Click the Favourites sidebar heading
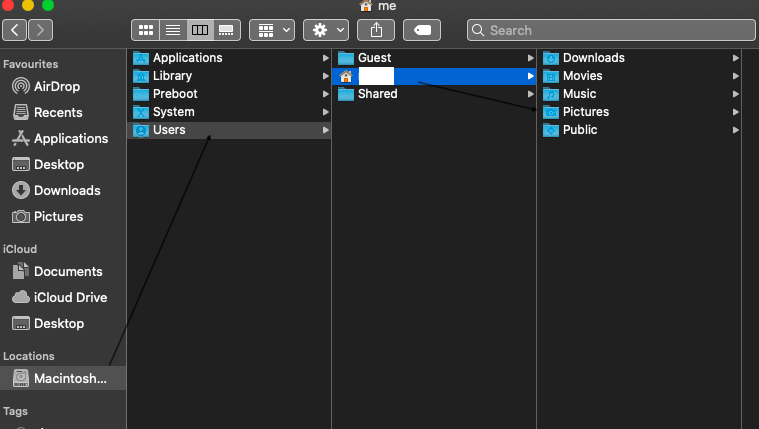 click(x=30, y=64)
